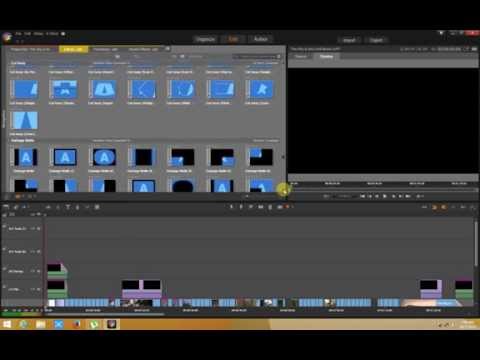This screenshot has height=360, width=480.
Task: Click the timeline horizontal scrollbar
Action: pyautogui.click(x=104, y=314)
